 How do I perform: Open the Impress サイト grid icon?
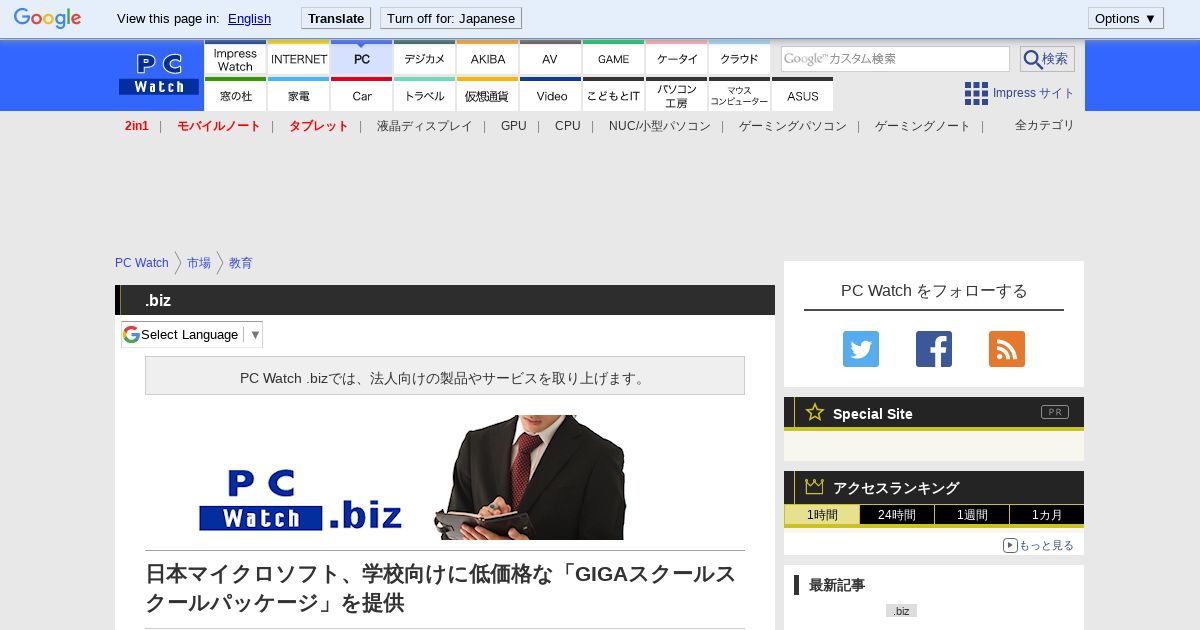click(976, 93)
